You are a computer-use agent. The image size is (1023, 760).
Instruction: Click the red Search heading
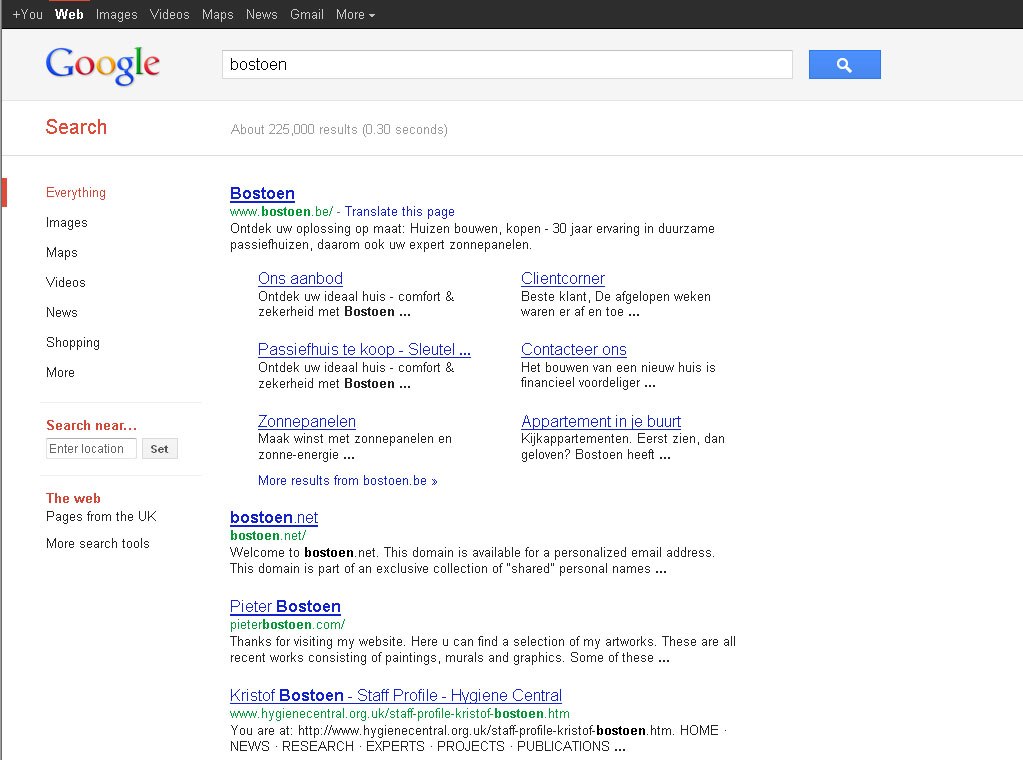pyautogui.click(x=76, y=127)
